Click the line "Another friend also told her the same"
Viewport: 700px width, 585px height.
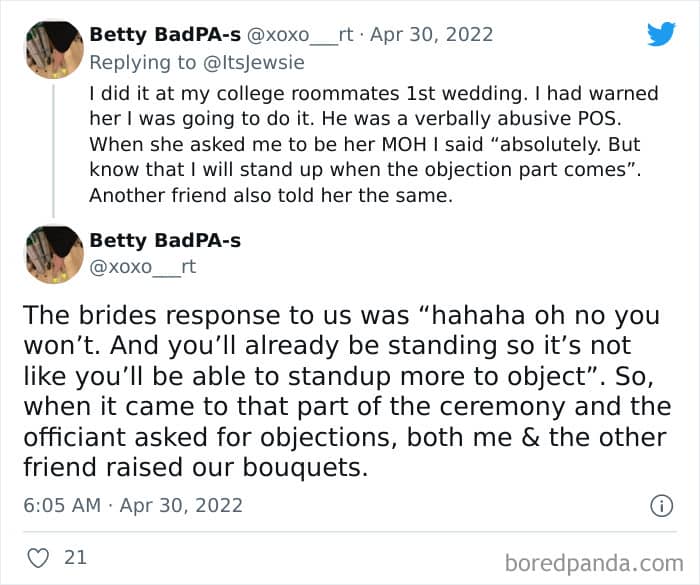(x=270, y=196)
